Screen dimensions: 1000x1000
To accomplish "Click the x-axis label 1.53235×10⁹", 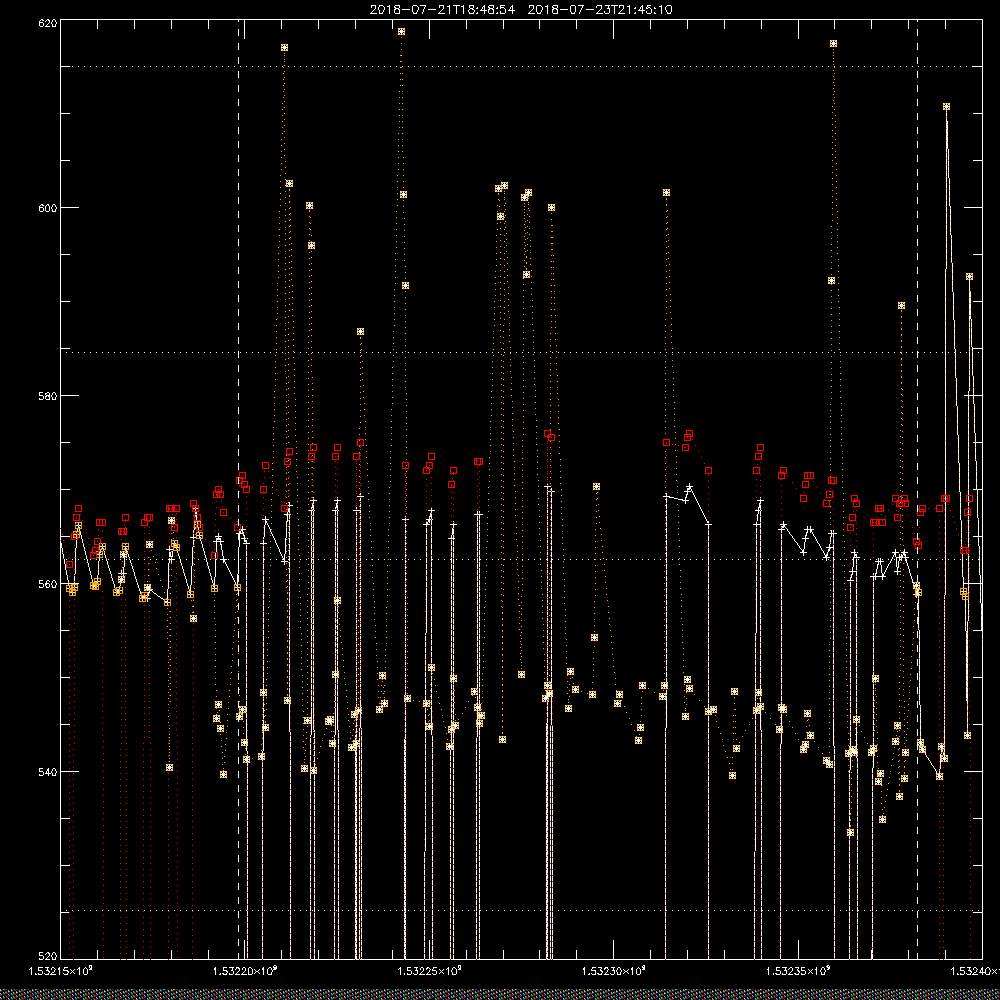I will (798, 971).
